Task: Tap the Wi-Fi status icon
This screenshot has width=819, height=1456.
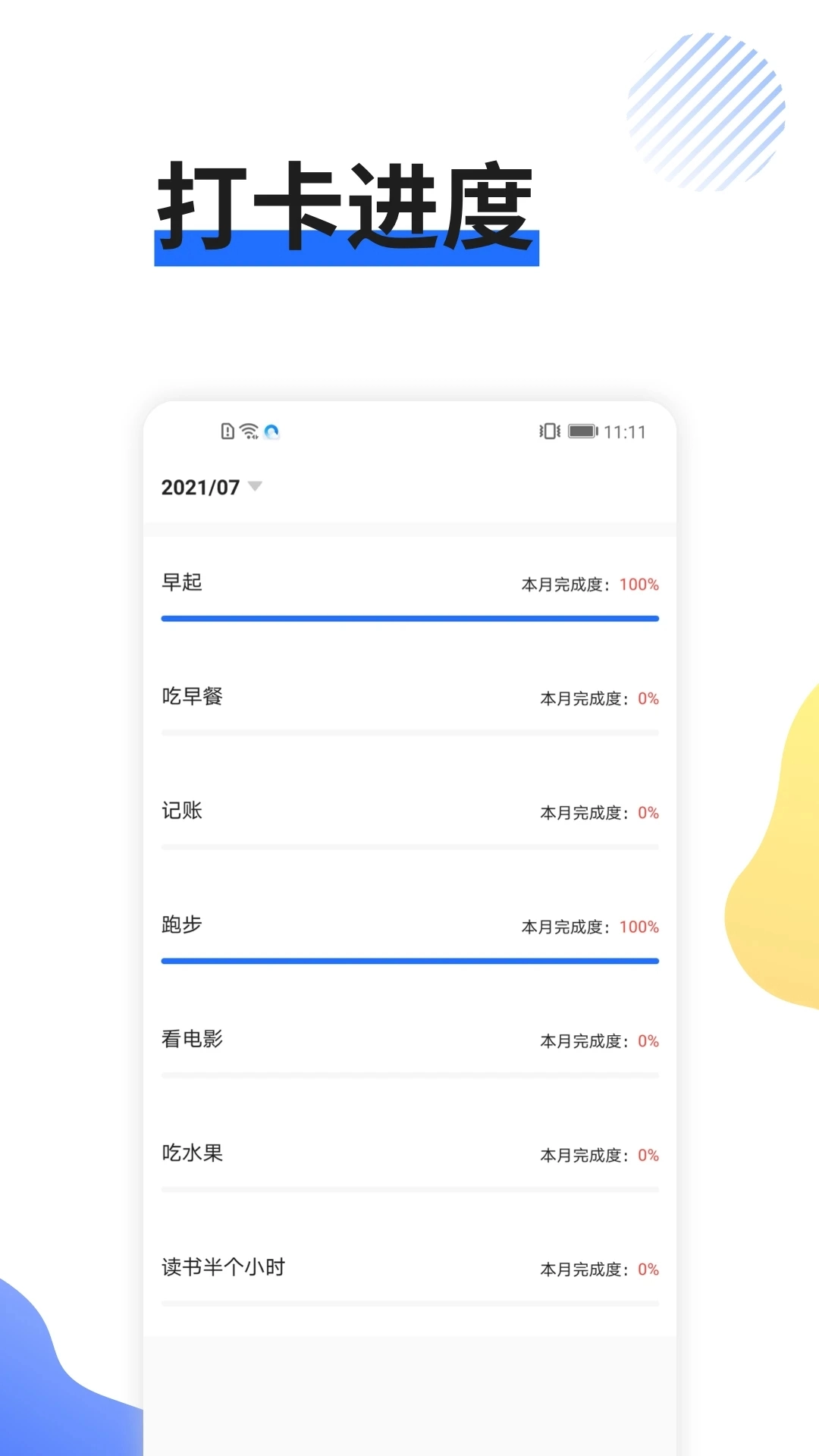Action: (x=249, y=431)
